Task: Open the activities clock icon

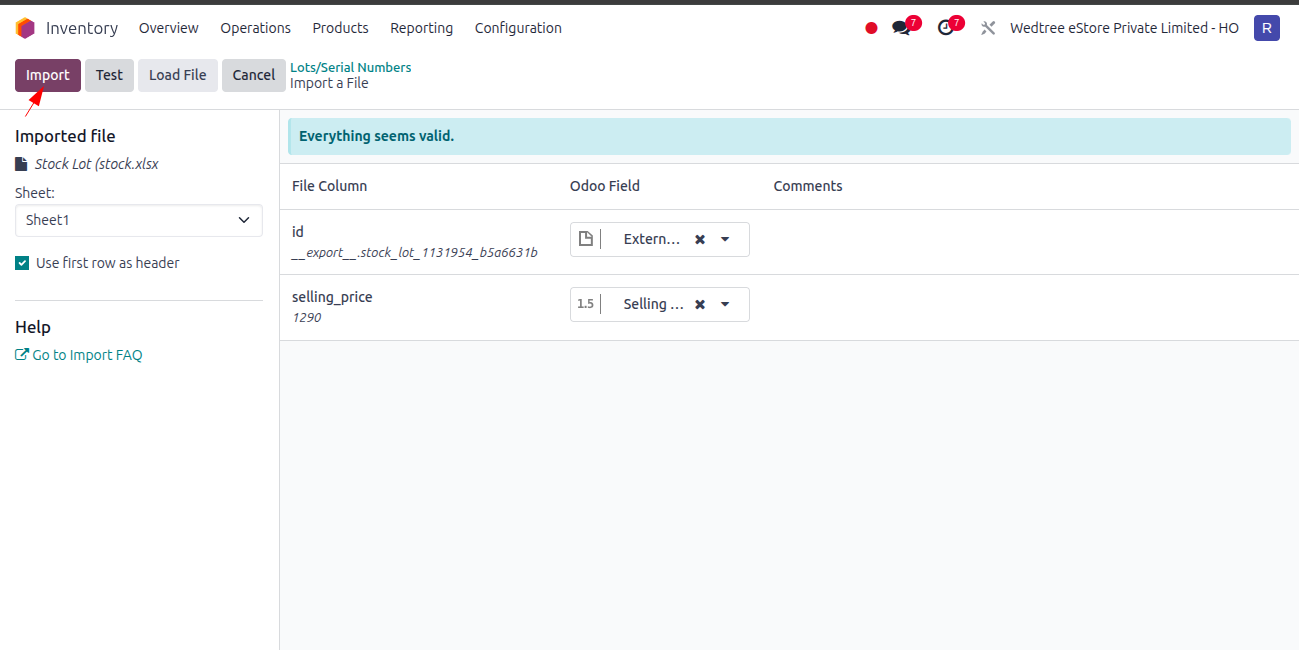Action: tap(945, 28)
